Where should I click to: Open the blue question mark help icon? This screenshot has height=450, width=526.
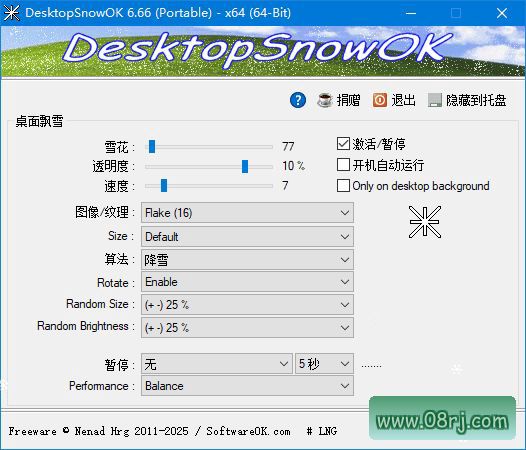tap(298, 100)
